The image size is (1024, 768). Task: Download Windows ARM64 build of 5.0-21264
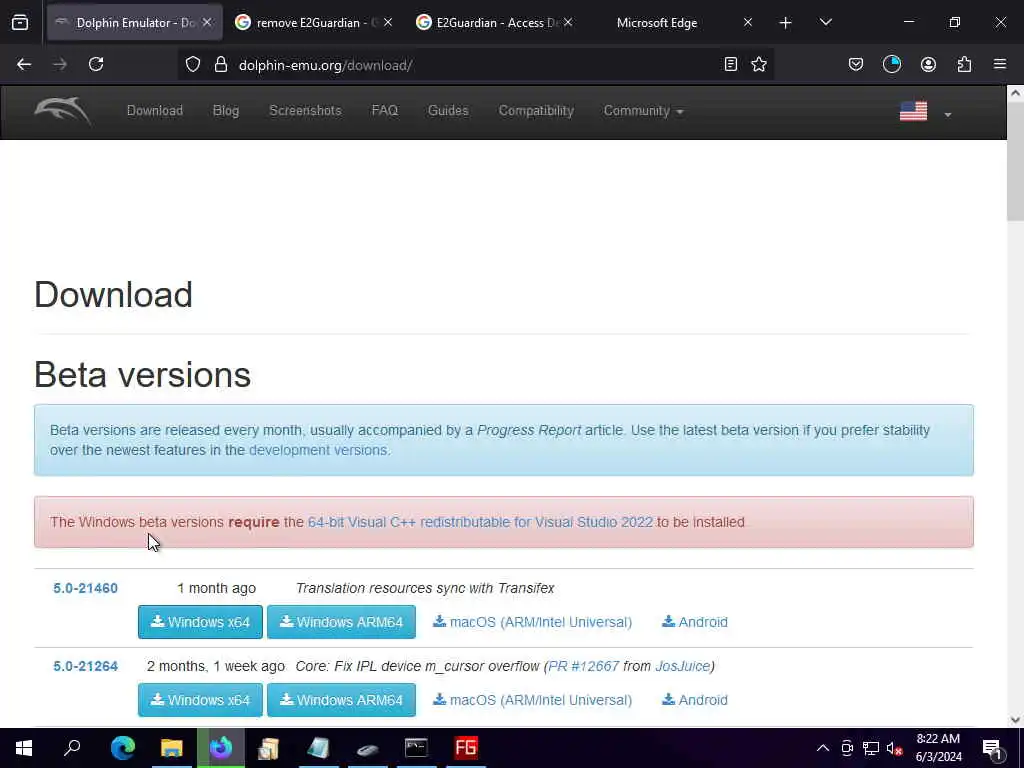[x=341, y=699]
